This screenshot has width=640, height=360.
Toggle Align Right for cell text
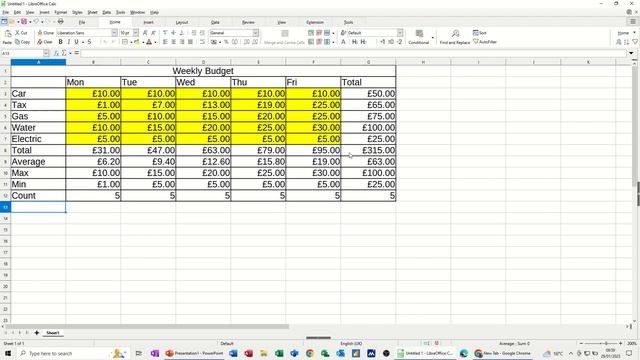[x=182, y=42]
